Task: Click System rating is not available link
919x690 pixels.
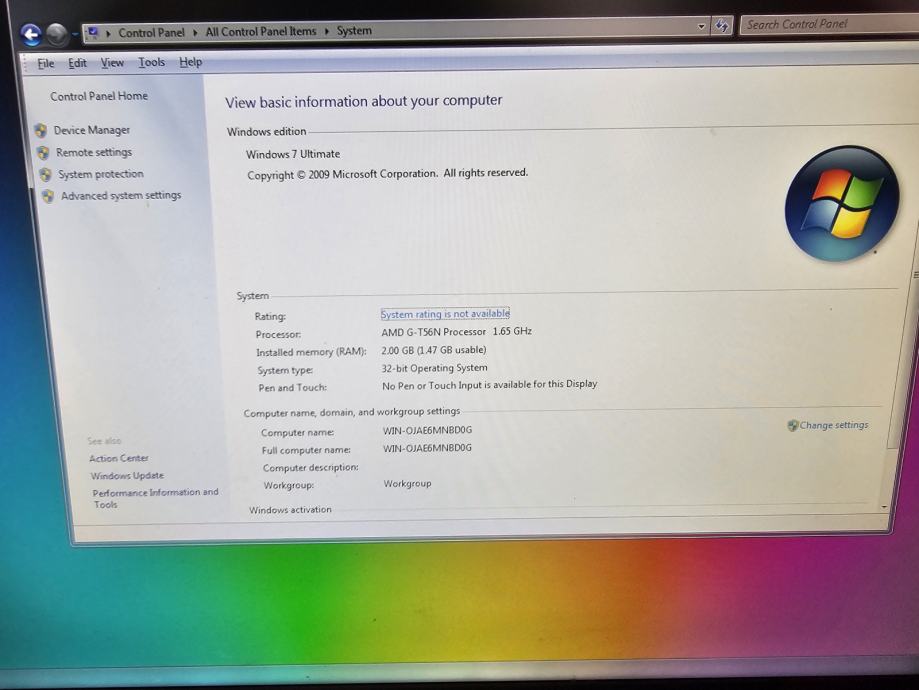Action: [x=445, y=314]
